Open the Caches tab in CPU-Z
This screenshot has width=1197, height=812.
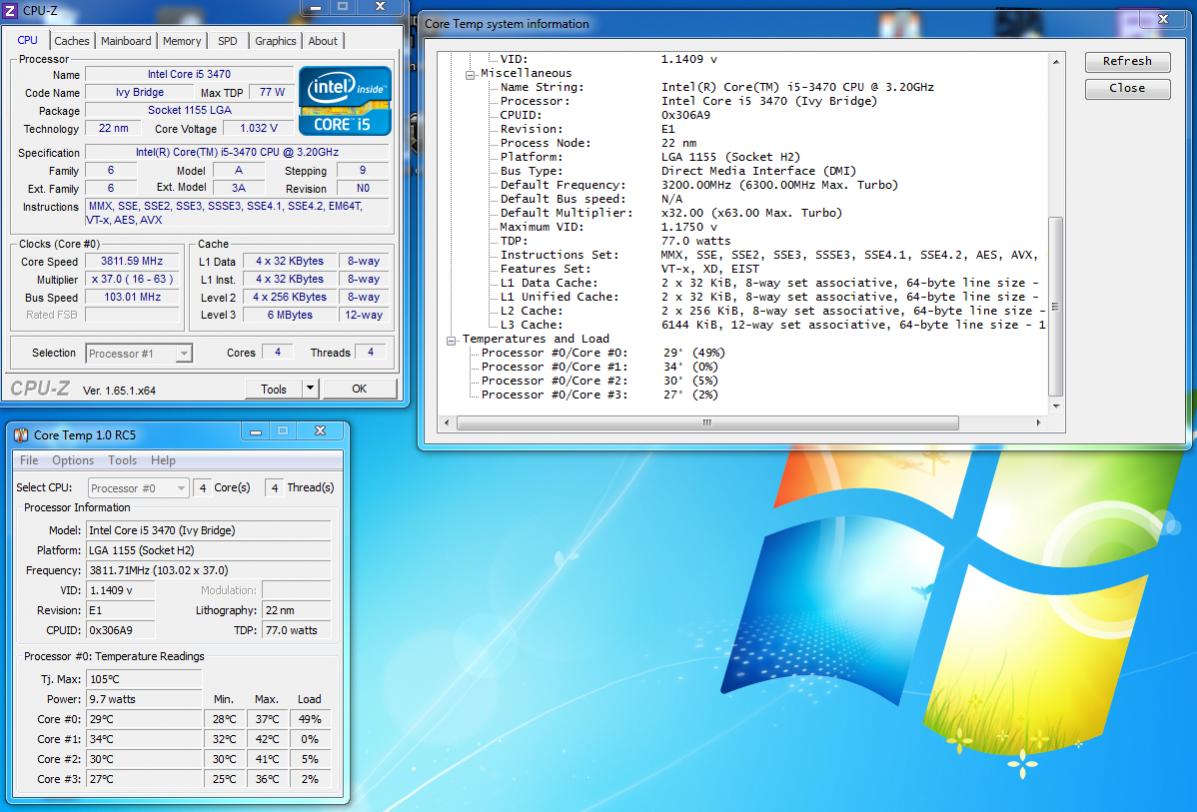click(x=72, y=41)
